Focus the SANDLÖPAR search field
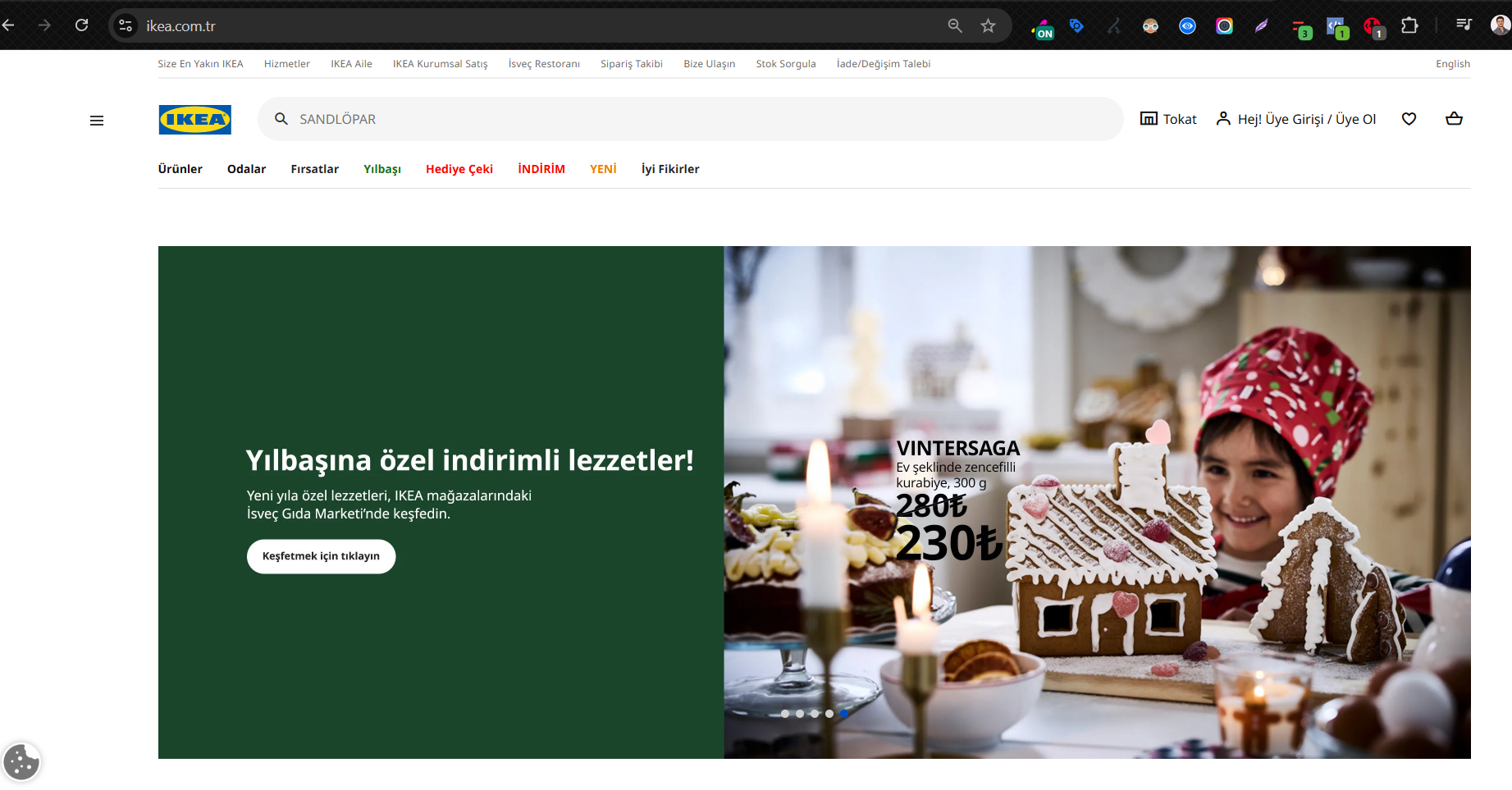Viewport: 1512px width, 790px height. 691,119
